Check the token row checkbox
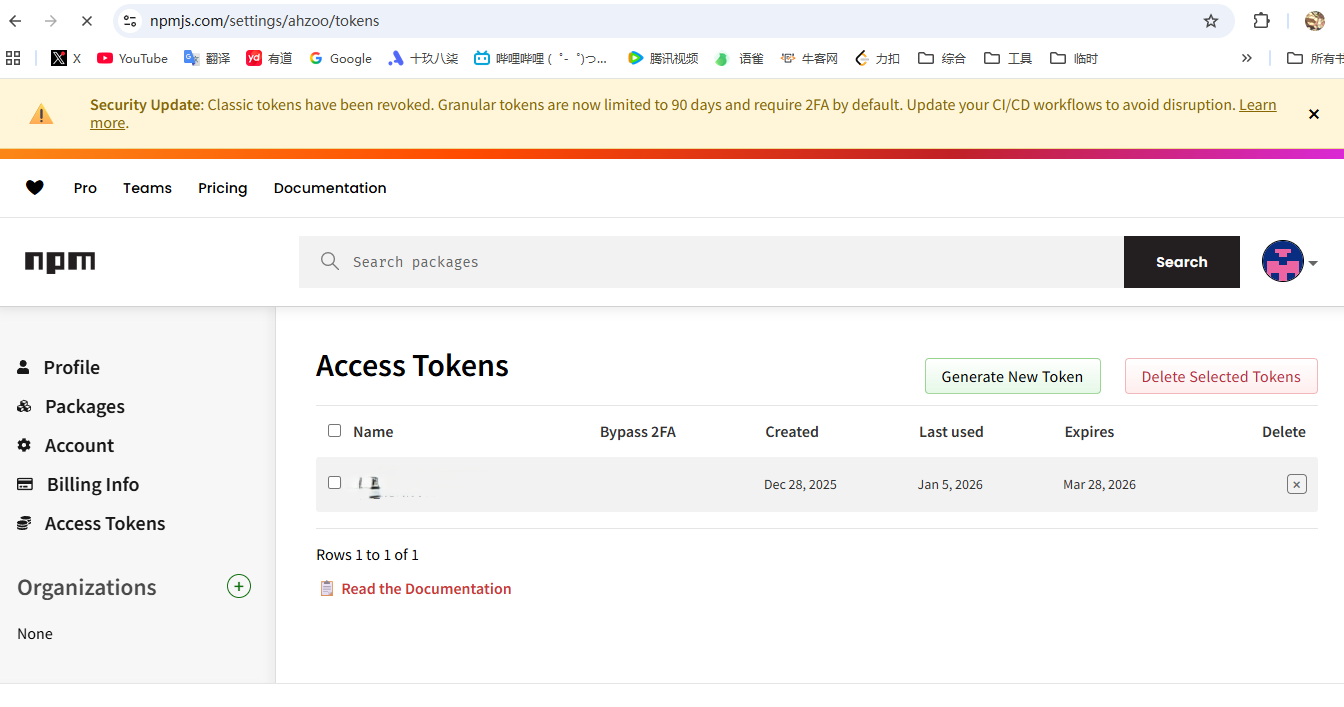This screenshot has height=707, width=1344. [334, 483]
